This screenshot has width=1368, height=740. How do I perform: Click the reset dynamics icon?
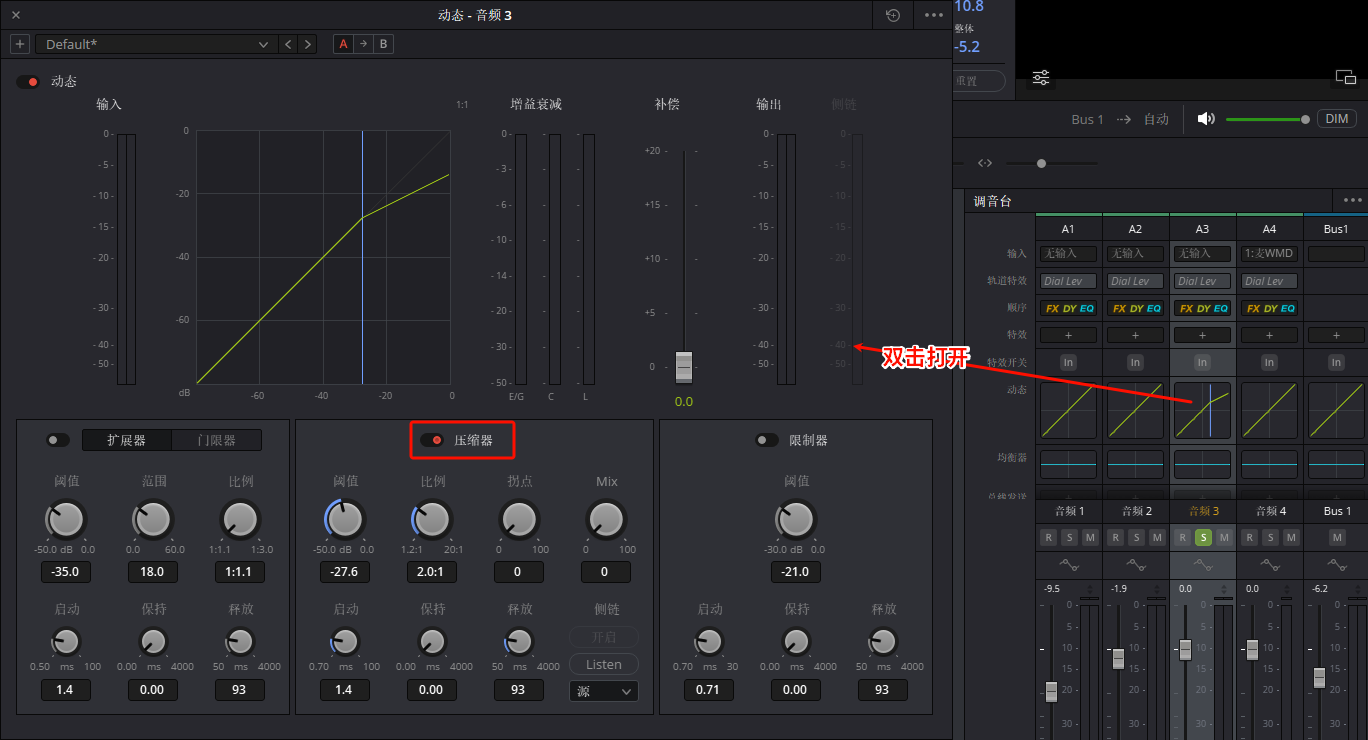tap(893, 15)
